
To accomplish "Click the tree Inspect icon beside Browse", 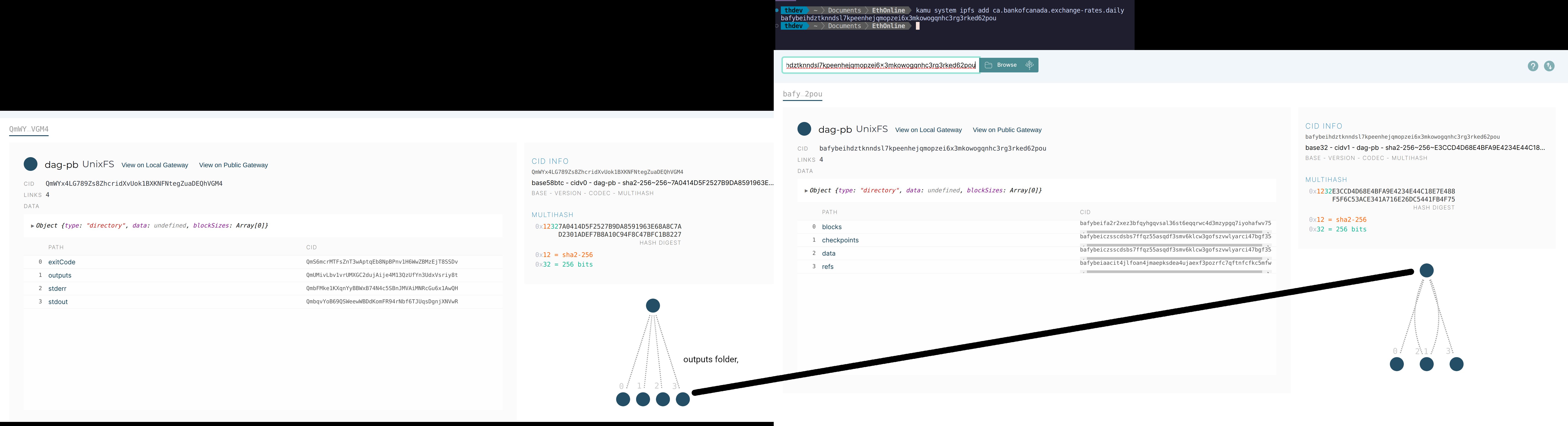I will 1029,65.
